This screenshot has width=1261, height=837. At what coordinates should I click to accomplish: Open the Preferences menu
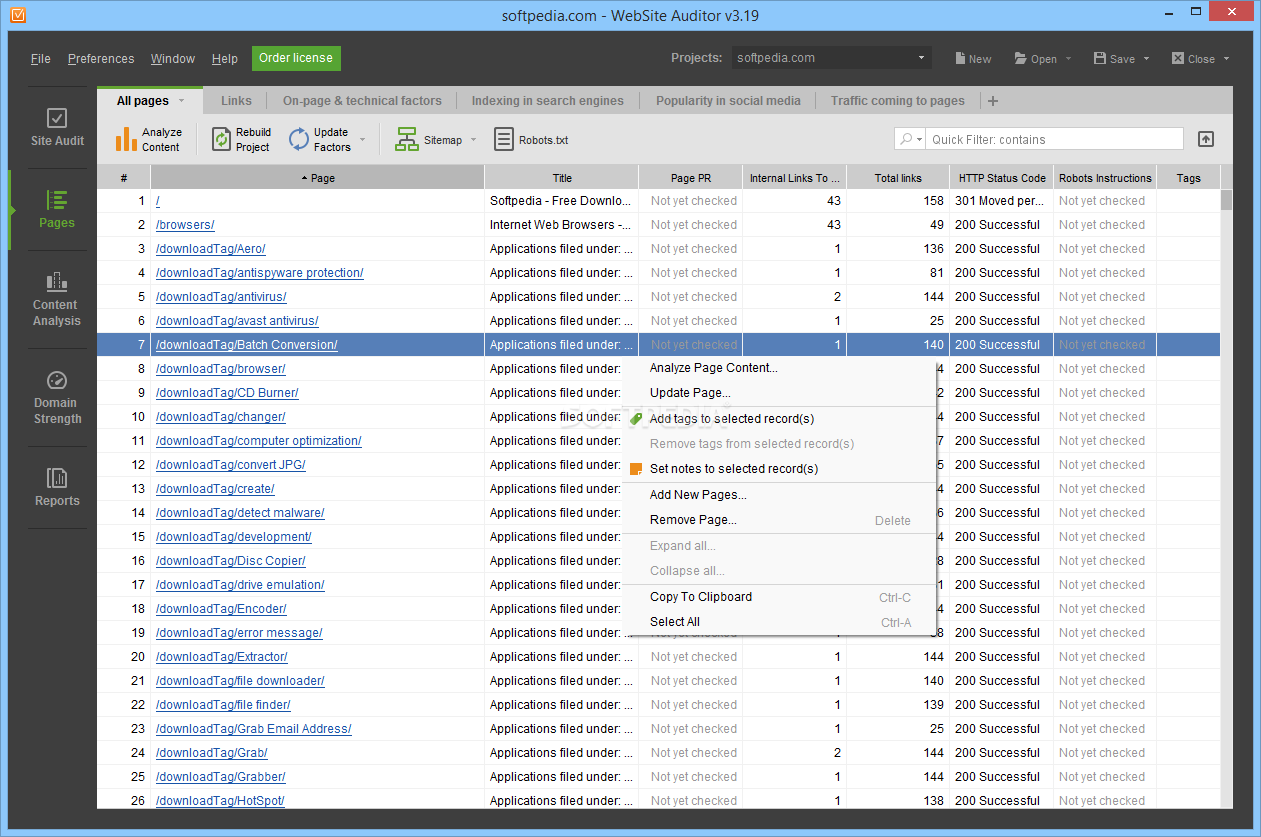tap(101, 58)
